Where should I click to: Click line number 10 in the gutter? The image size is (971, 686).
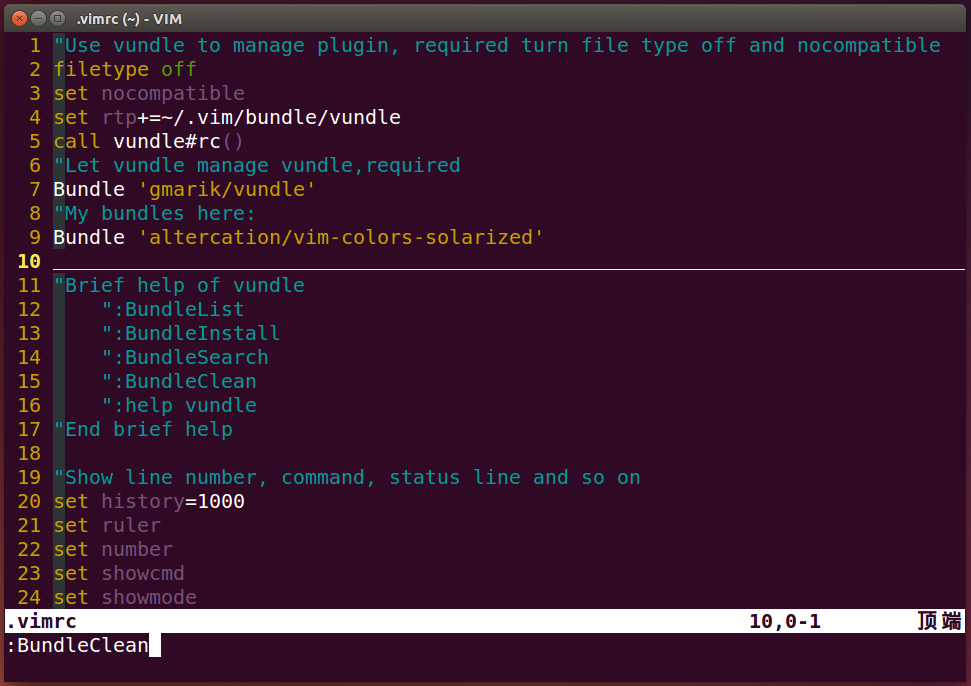(x=29, y=262)
